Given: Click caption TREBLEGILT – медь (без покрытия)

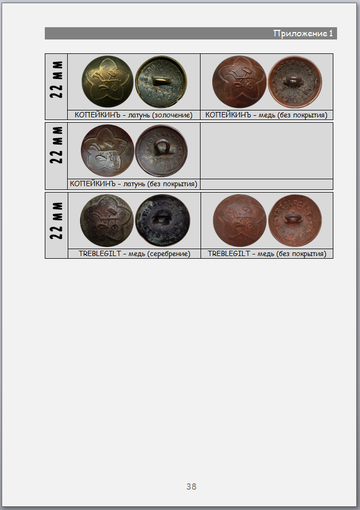Looking at the screenshot, I should point(267,254).
